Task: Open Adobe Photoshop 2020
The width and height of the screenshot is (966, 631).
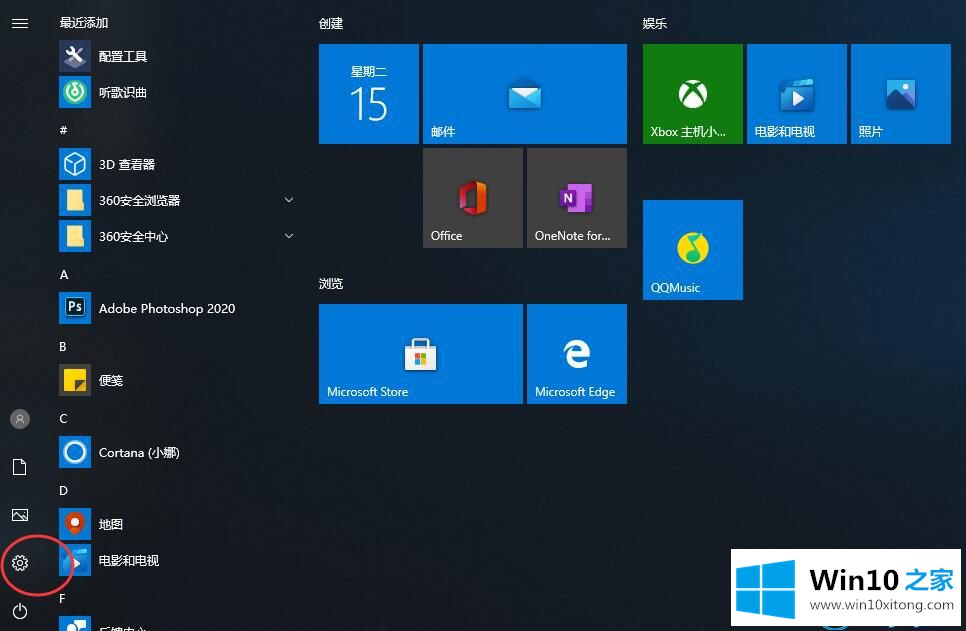Action: point(177,308)
